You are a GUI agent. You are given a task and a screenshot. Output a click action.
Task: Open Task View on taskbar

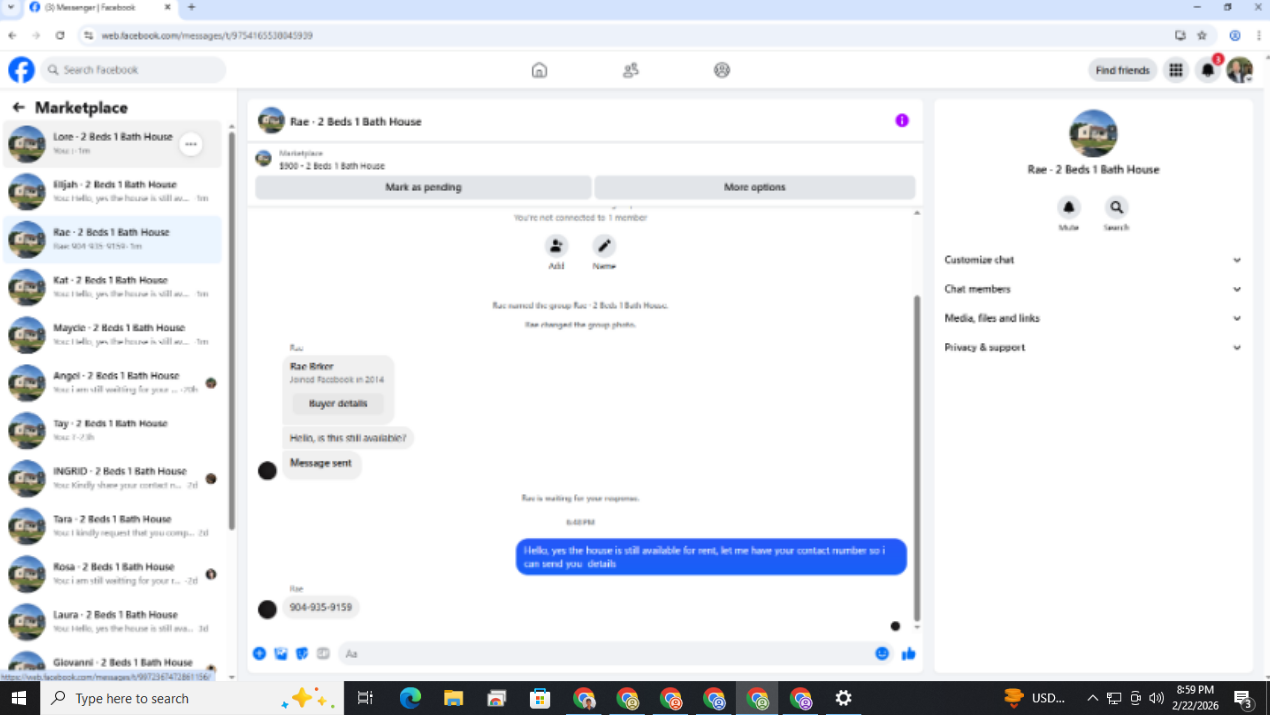coord(365,698)
